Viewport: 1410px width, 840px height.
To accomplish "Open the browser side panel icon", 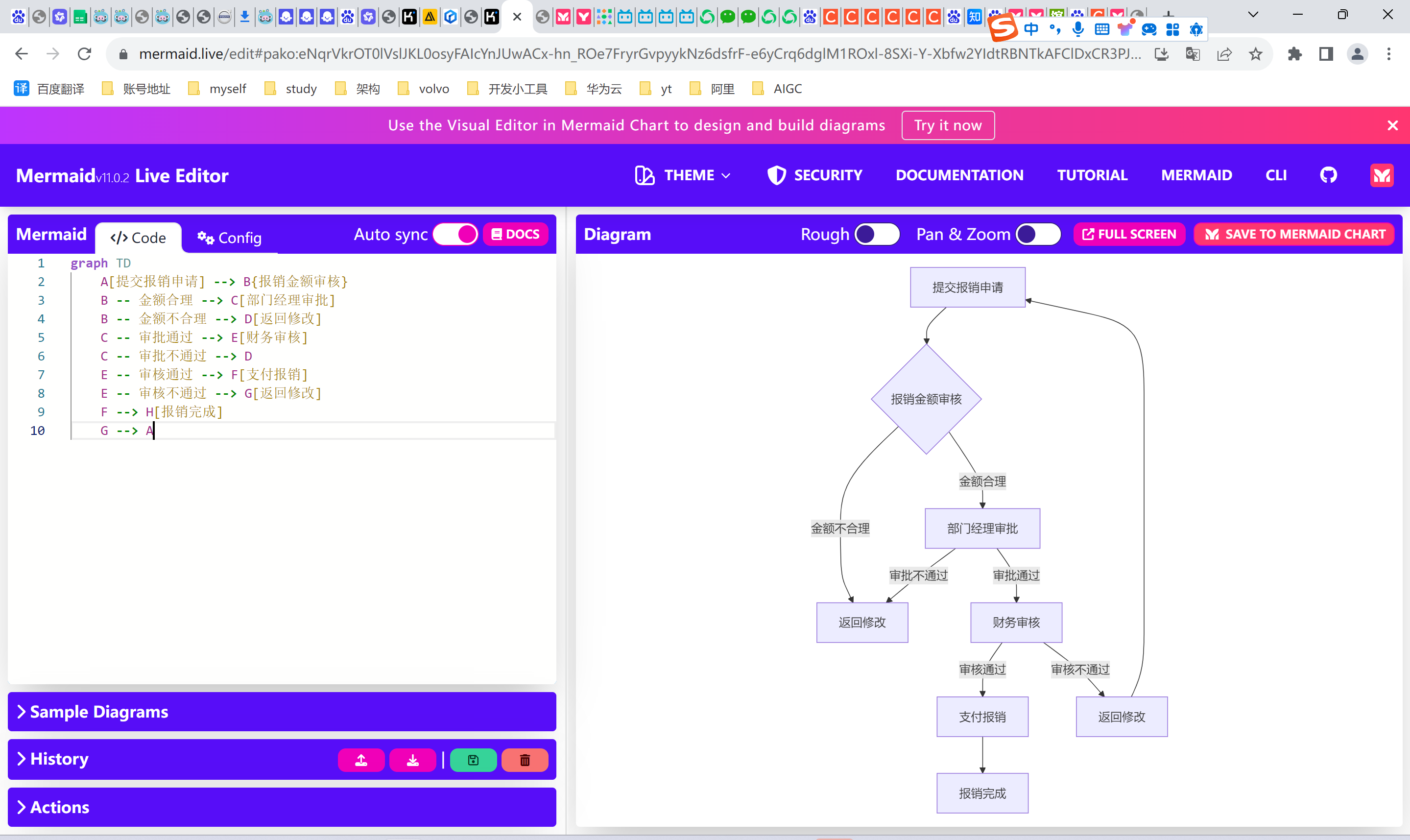I will pos(1326,54).
